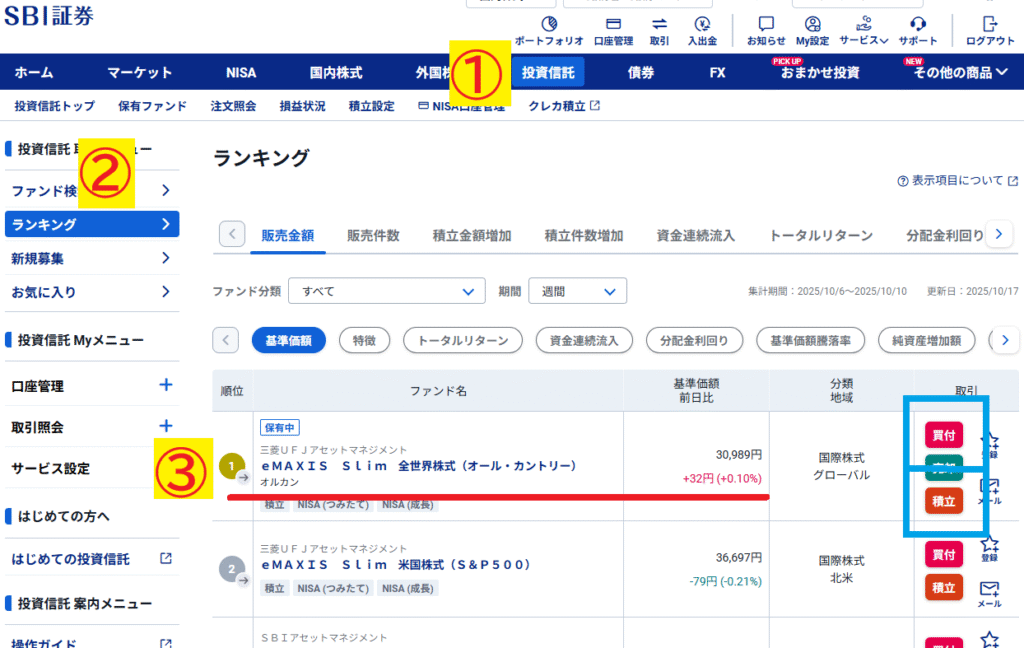Click the My設定 user icon

[812, 24]
